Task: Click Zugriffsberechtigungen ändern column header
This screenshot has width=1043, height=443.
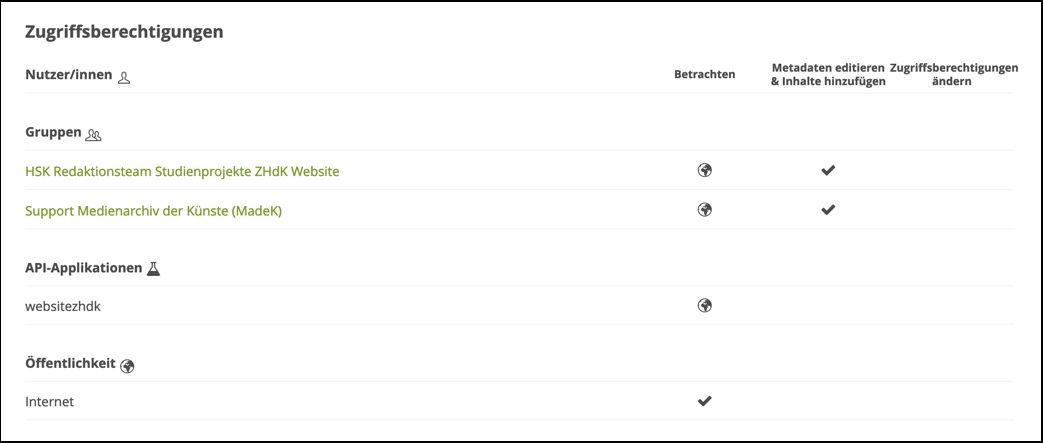Action: [953, 75]
